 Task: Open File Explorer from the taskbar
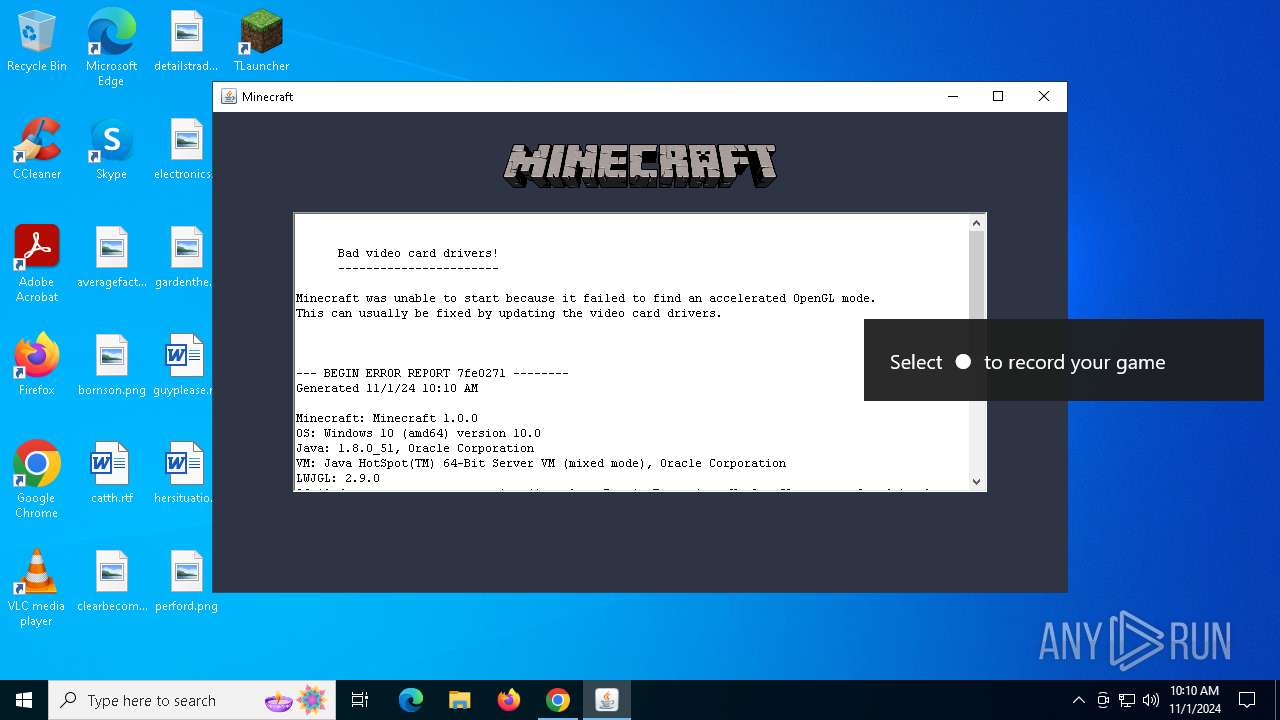point(459,700)
